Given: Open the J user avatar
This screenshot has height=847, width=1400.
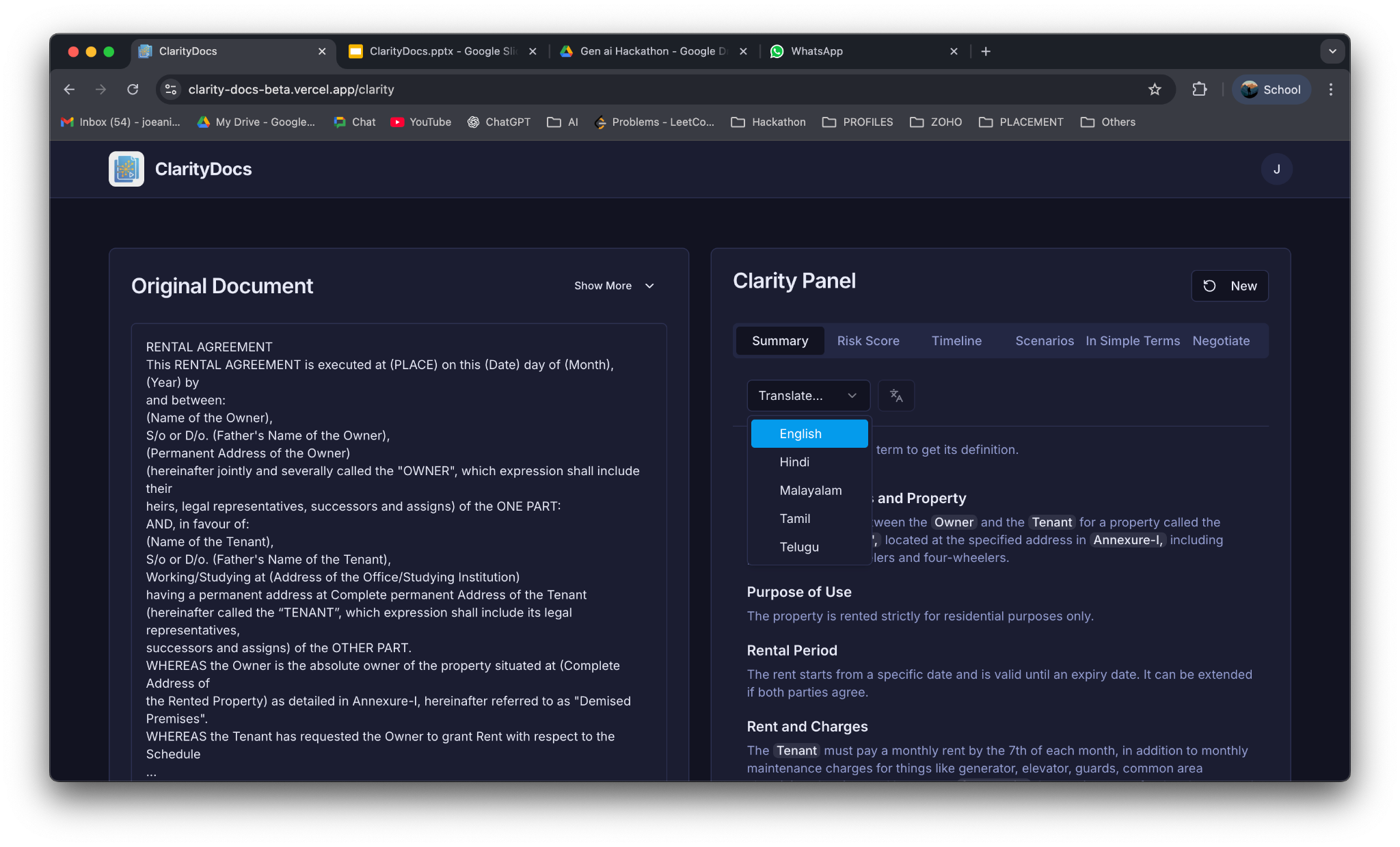Looking at the screenshot, I should point(1276,169).
